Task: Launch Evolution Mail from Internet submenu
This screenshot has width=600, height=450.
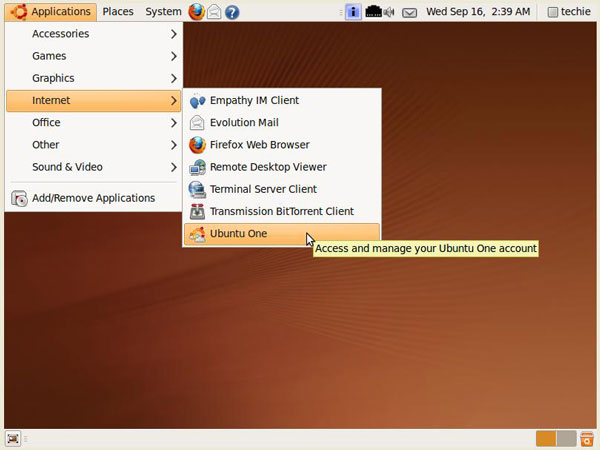Action: coord(282,123)
